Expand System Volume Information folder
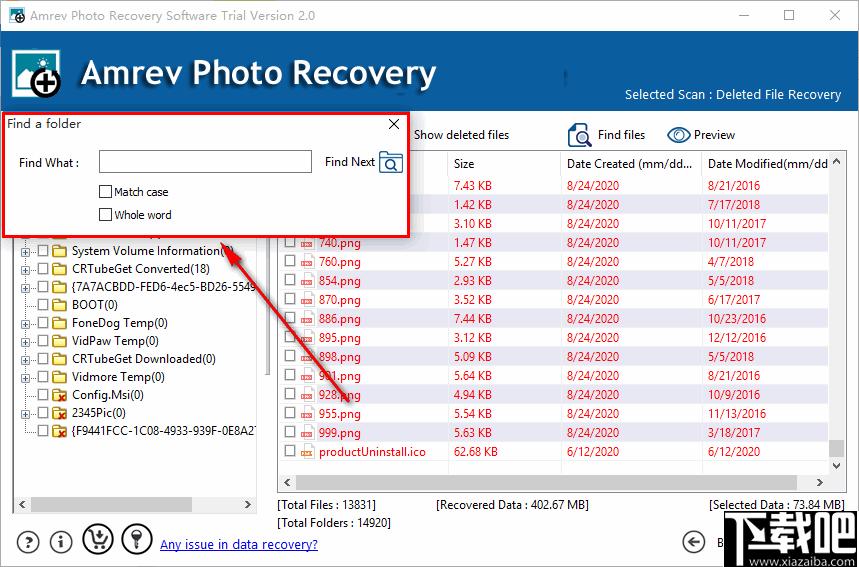859x567 pixels. click(x=25, y=253)
